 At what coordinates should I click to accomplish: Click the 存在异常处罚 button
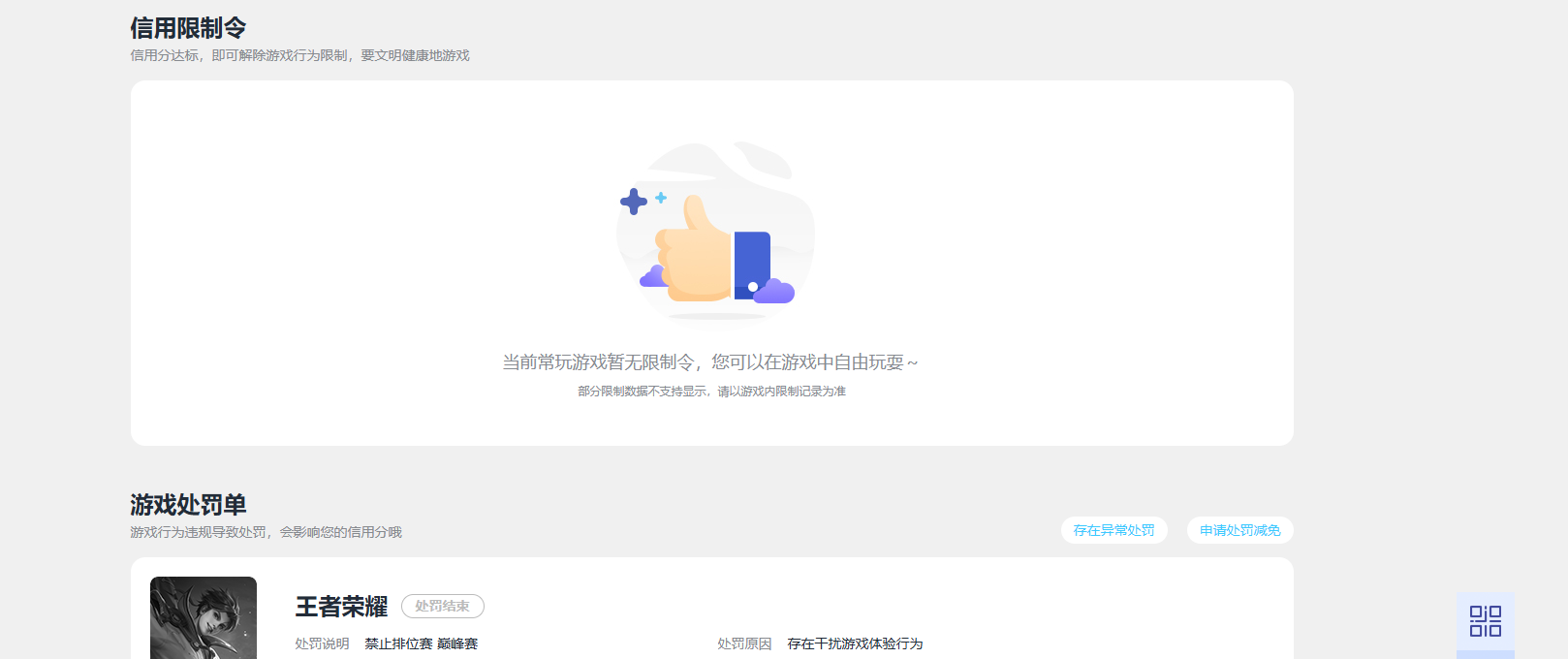(1113, 530)
